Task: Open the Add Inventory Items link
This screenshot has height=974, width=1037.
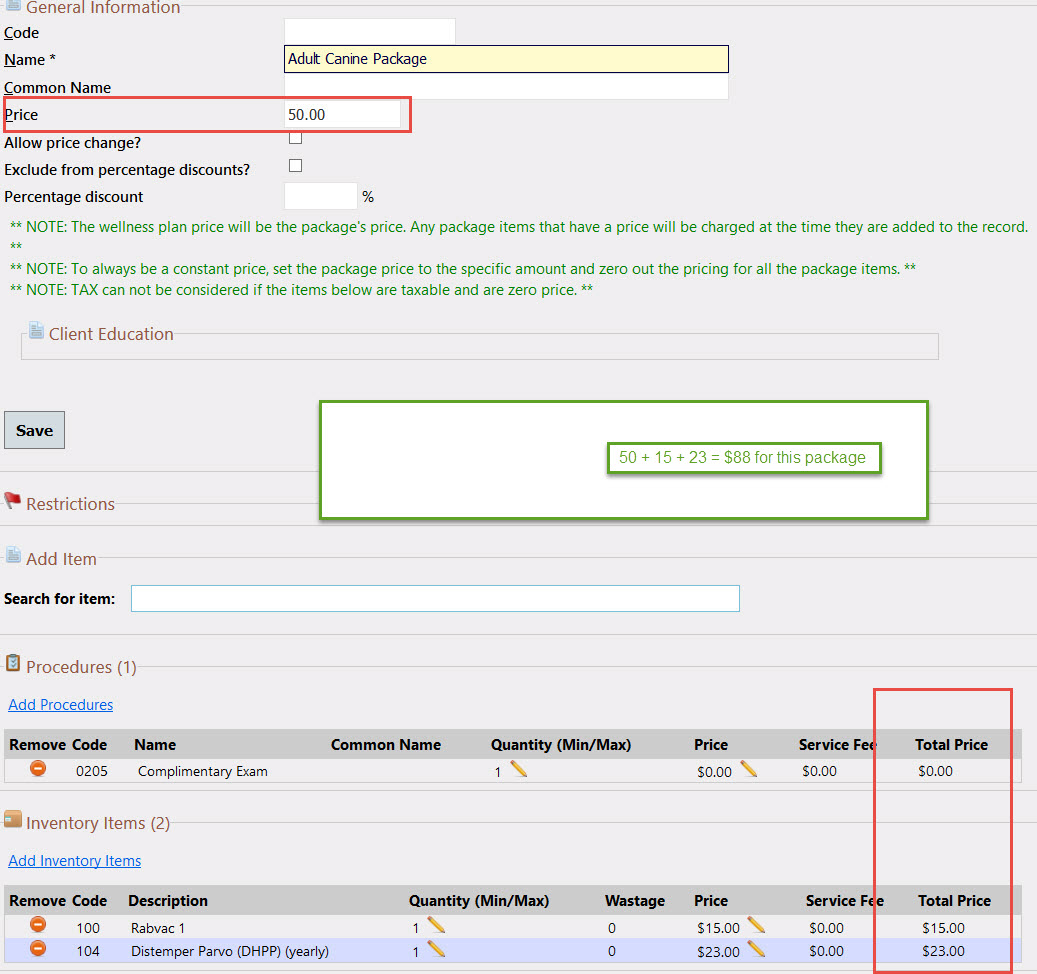Action: tap(75, 861)
